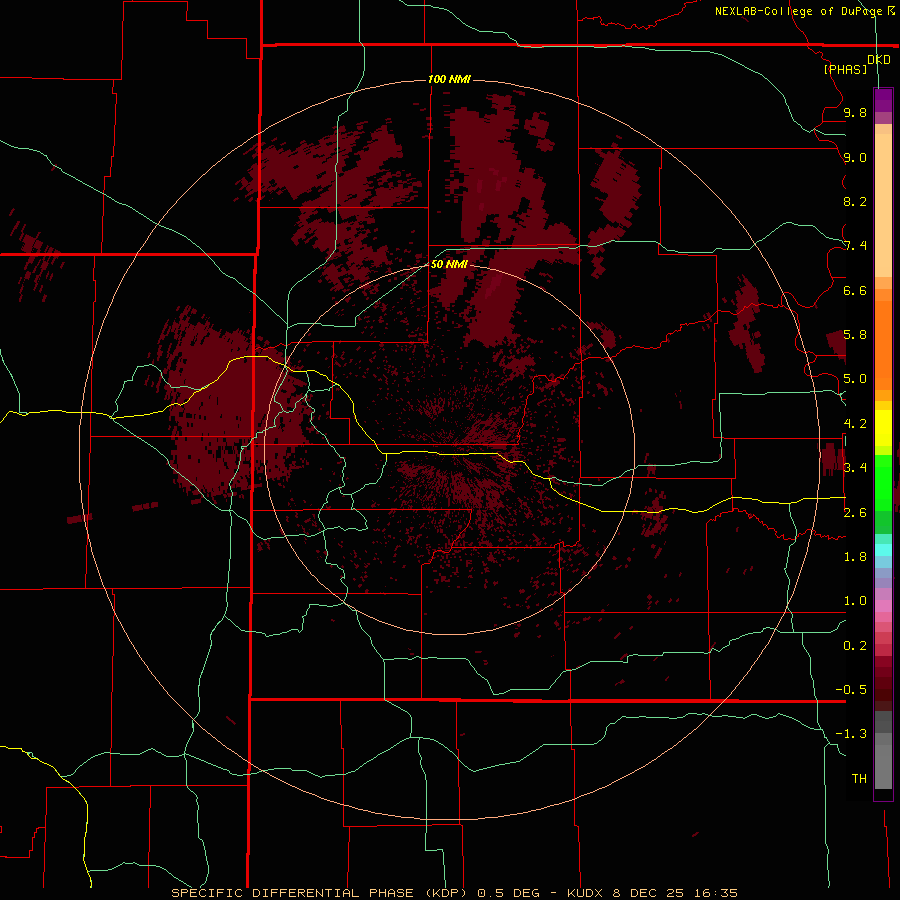Click the 9.0 value on the scale
This screenshot has width=900, height=900.
(x=855, y=157)
